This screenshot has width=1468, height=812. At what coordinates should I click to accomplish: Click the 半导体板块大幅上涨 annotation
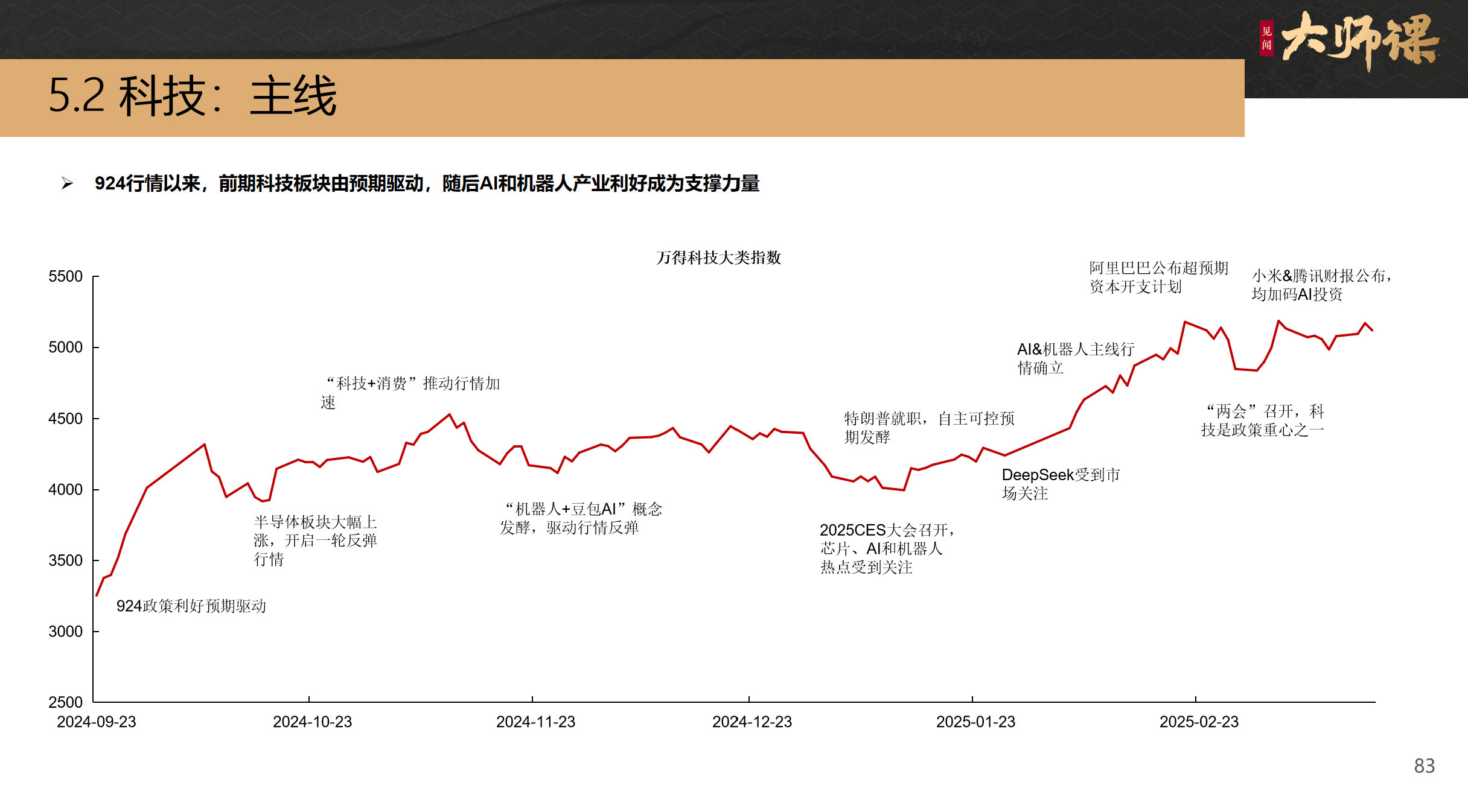pos(315,540)
